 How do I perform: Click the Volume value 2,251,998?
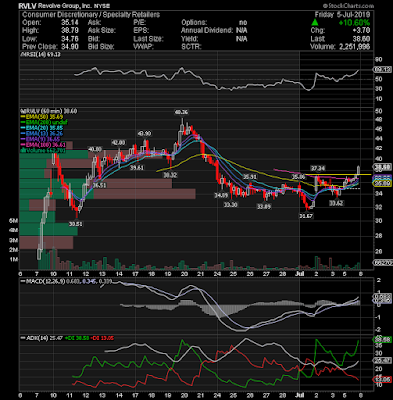pyautogui.click(x=354, y=47)
